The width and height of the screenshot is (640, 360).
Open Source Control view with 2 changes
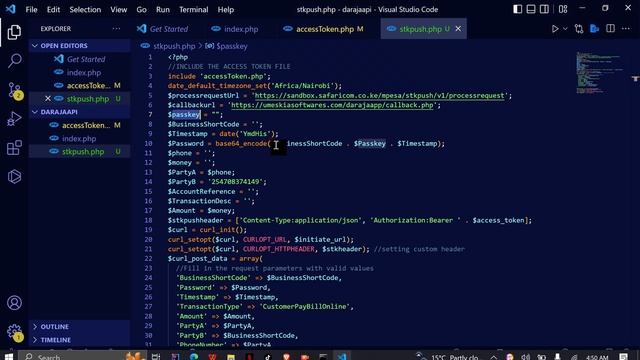[14, 91]
